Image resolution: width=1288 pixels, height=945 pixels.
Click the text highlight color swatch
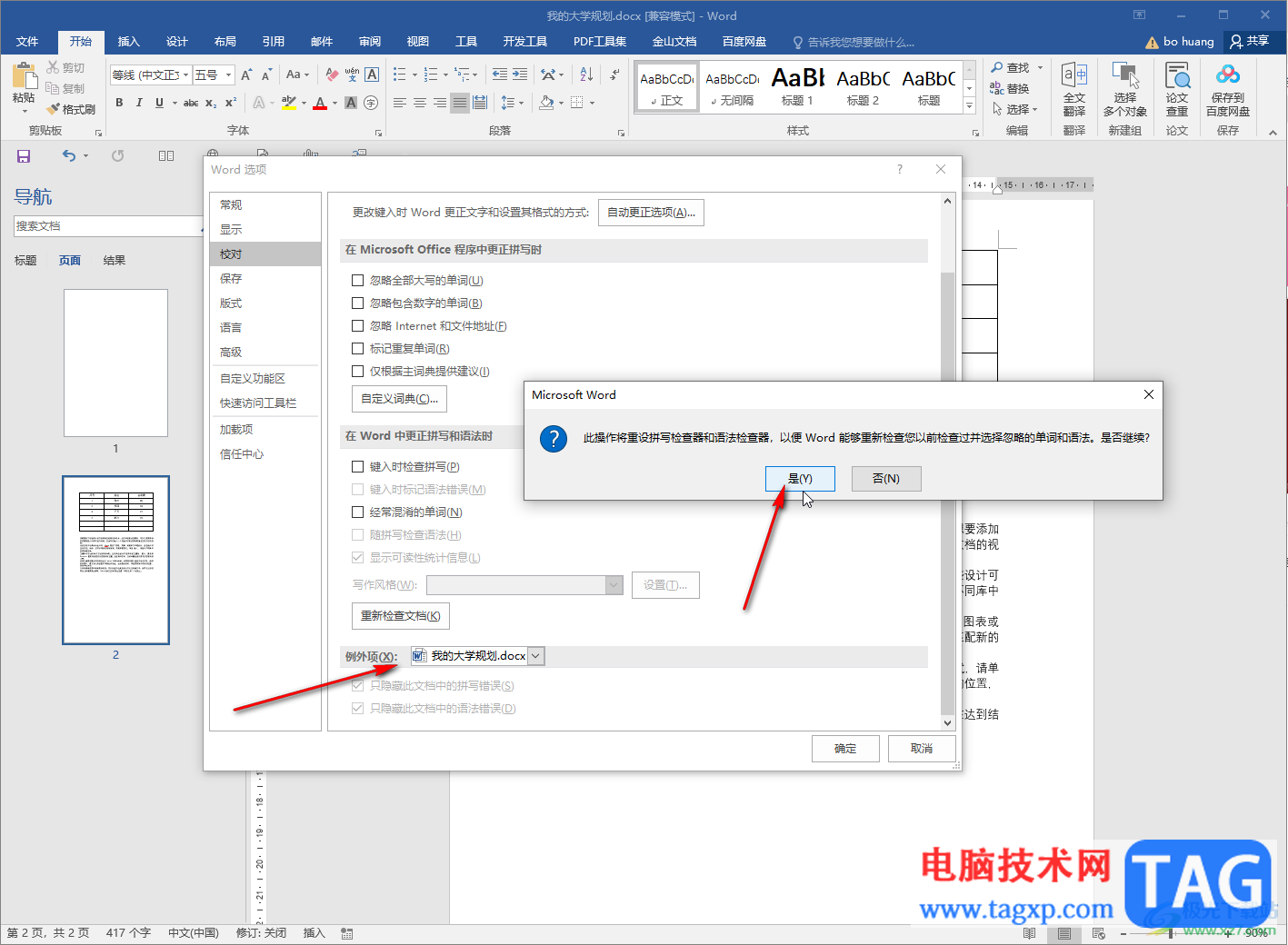pos(289,103)
